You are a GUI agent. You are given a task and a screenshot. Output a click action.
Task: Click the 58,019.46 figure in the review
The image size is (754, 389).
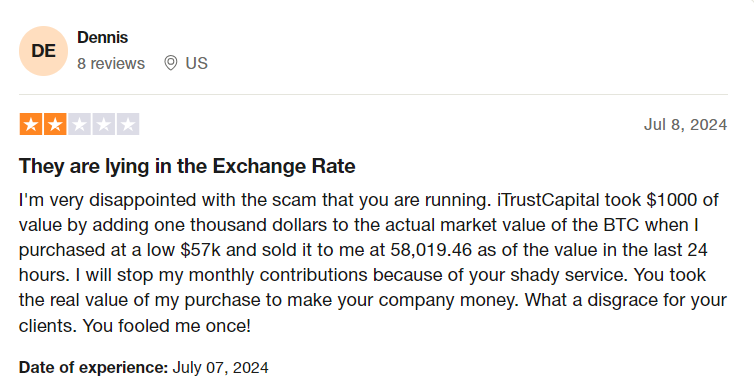point(431,250)
